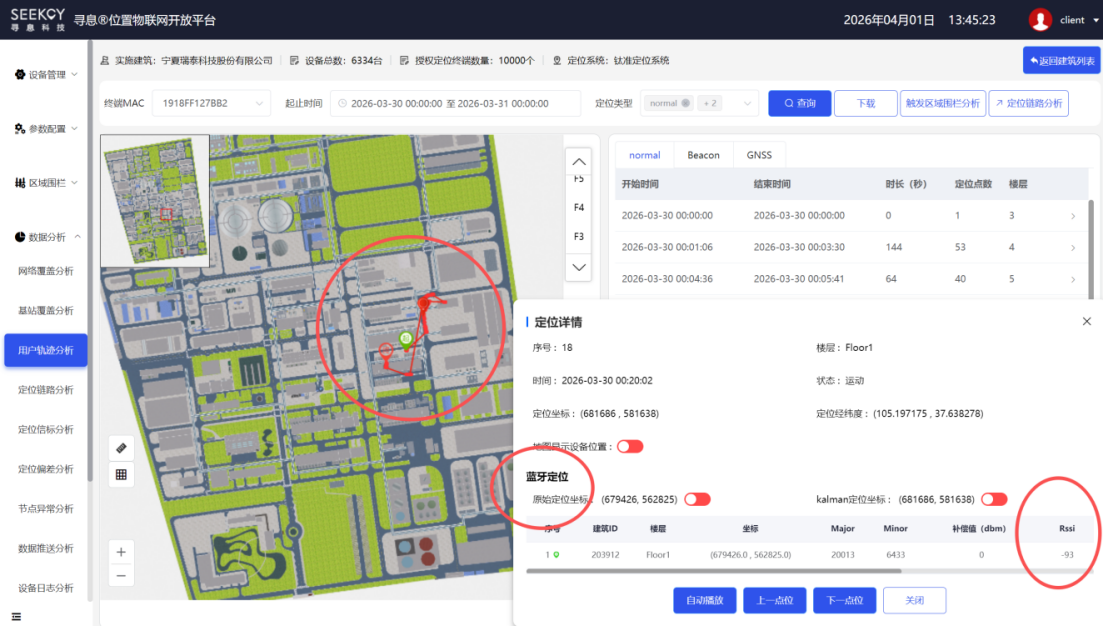Open 节点异常分析 page
Image resolution: width=1104 pixels, height=626 pixels.
pos(46,508)
